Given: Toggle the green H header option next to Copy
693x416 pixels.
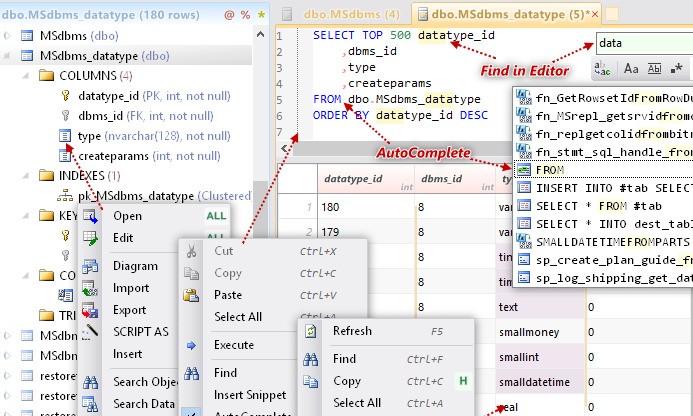Looking at the screenshot, I should (463, 381).
